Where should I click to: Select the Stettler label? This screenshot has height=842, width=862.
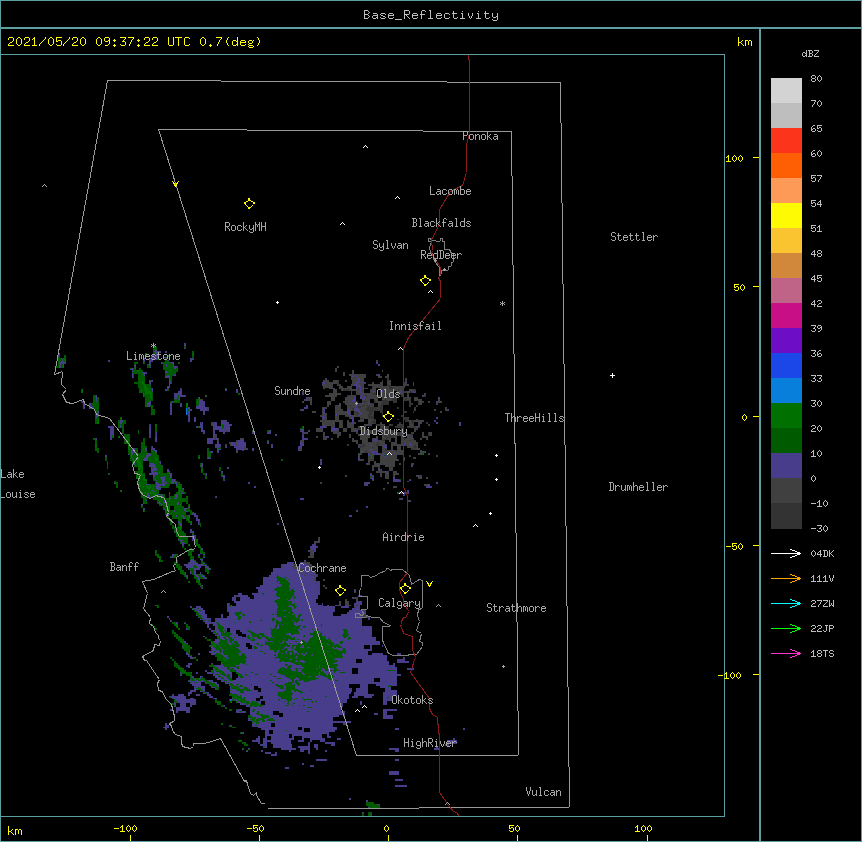pyautogui.click(x=634, y=237)
